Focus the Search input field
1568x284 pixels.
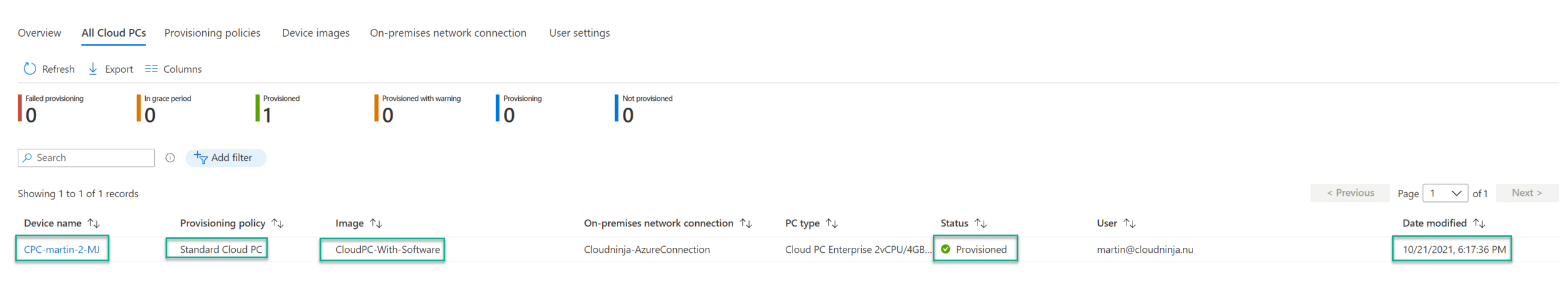(86, 158)
